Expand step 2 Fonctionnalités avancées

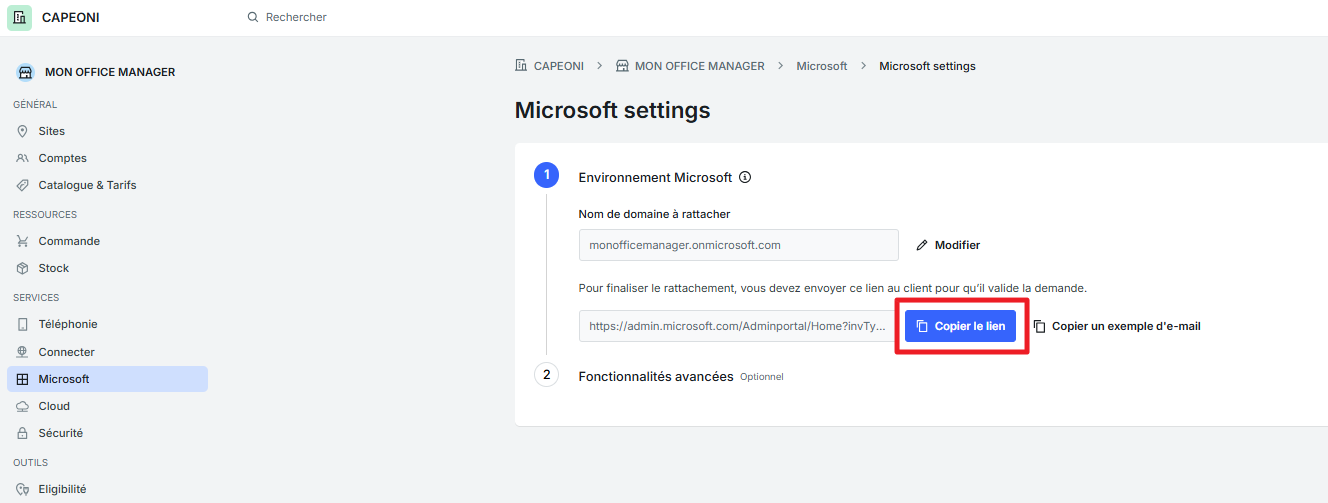point(656,376)
